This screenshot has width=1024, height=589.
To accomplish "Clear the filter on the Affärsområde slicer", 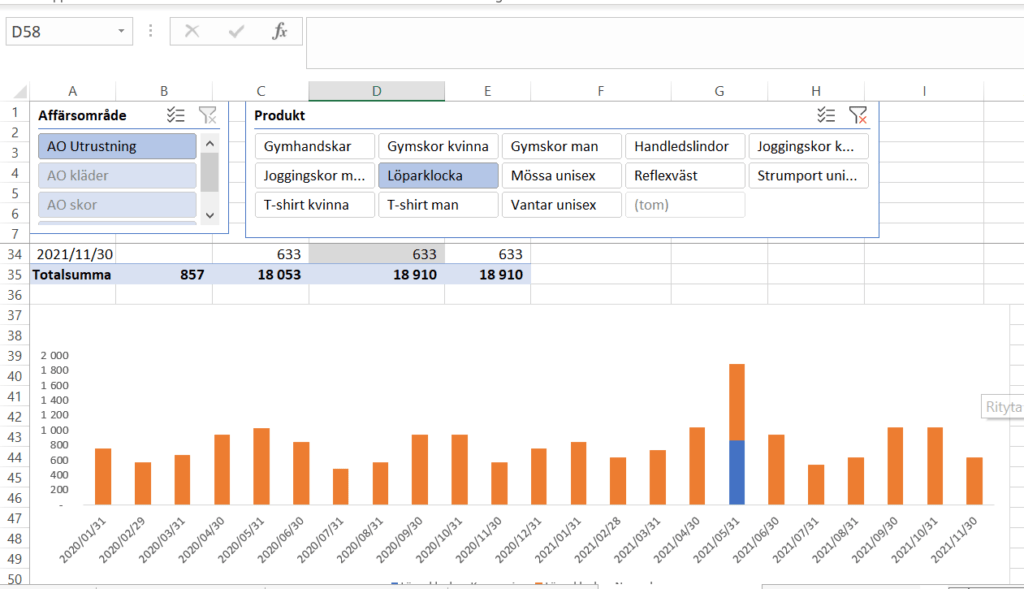I will point(207,115).
